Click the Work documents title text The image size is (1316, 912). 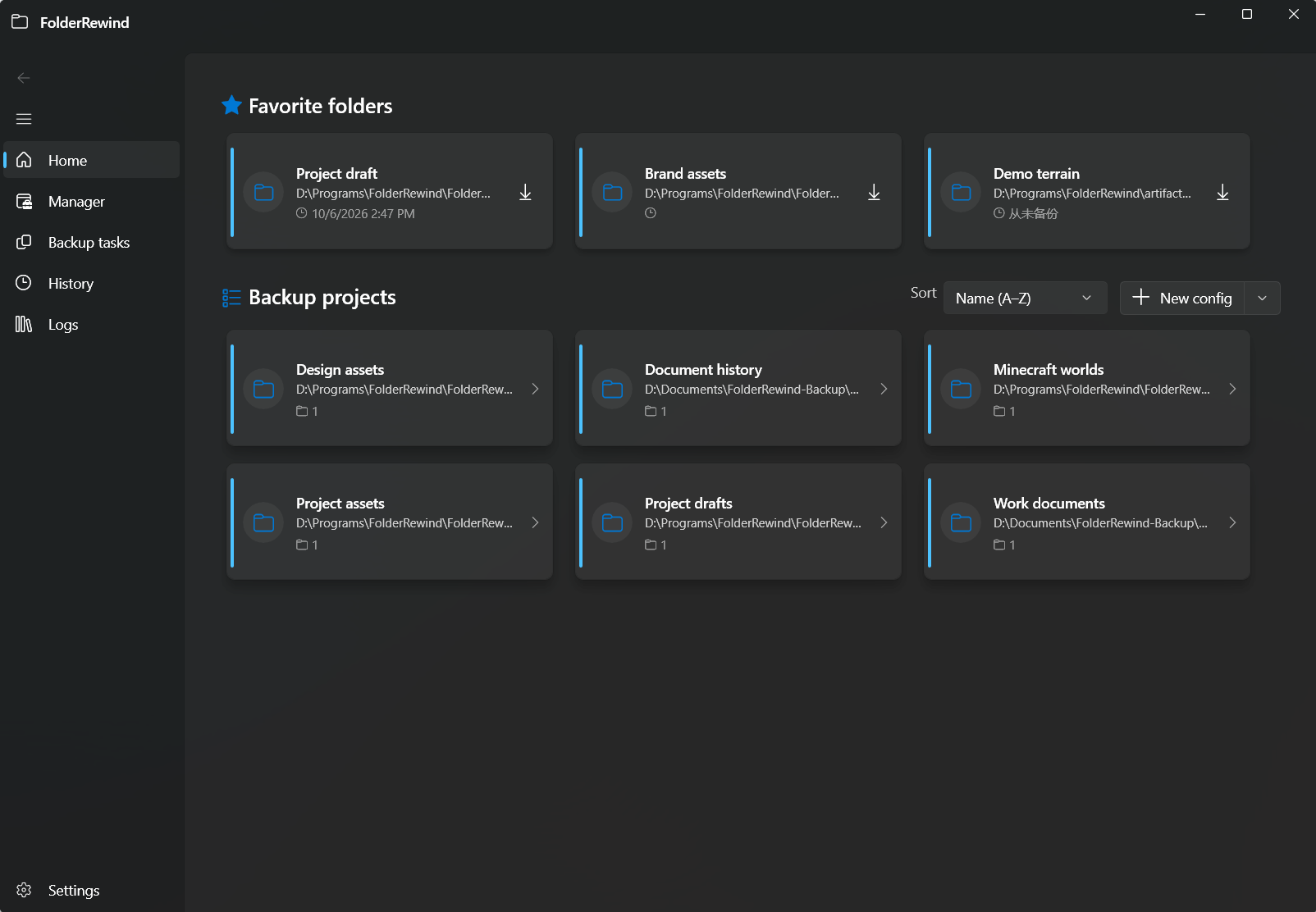[x=1049, y=504]
